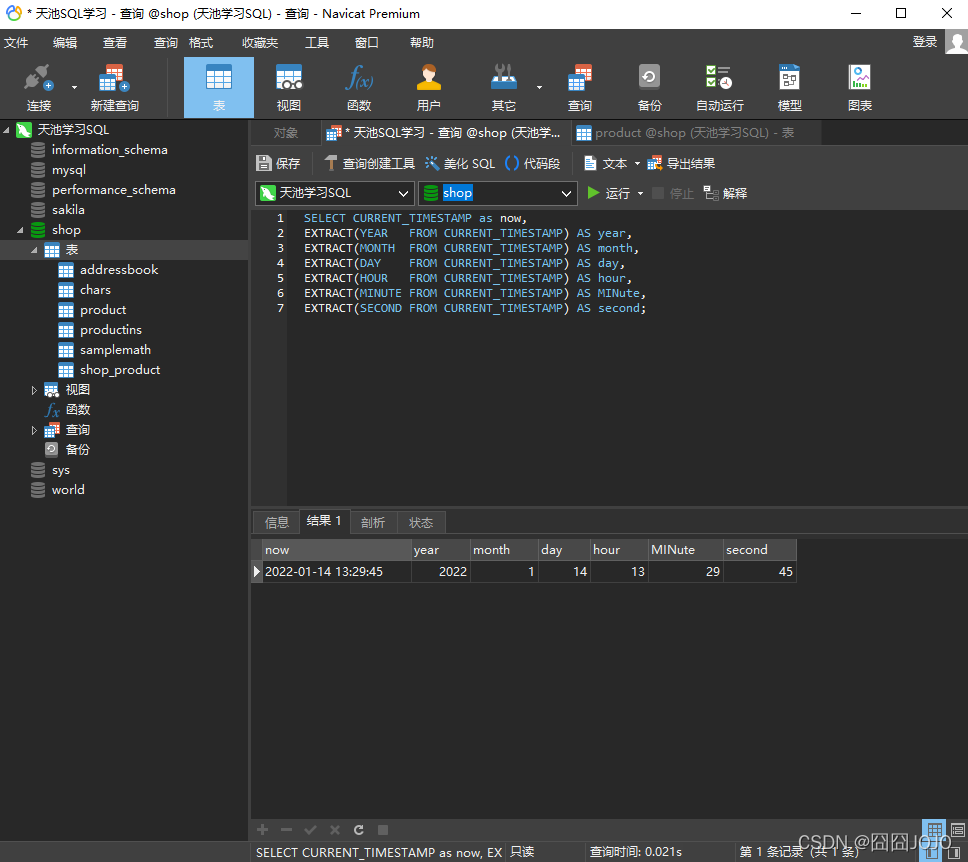The image size is (968, 862).
Task: Collapse the 表 tables node
Action: 34,250
